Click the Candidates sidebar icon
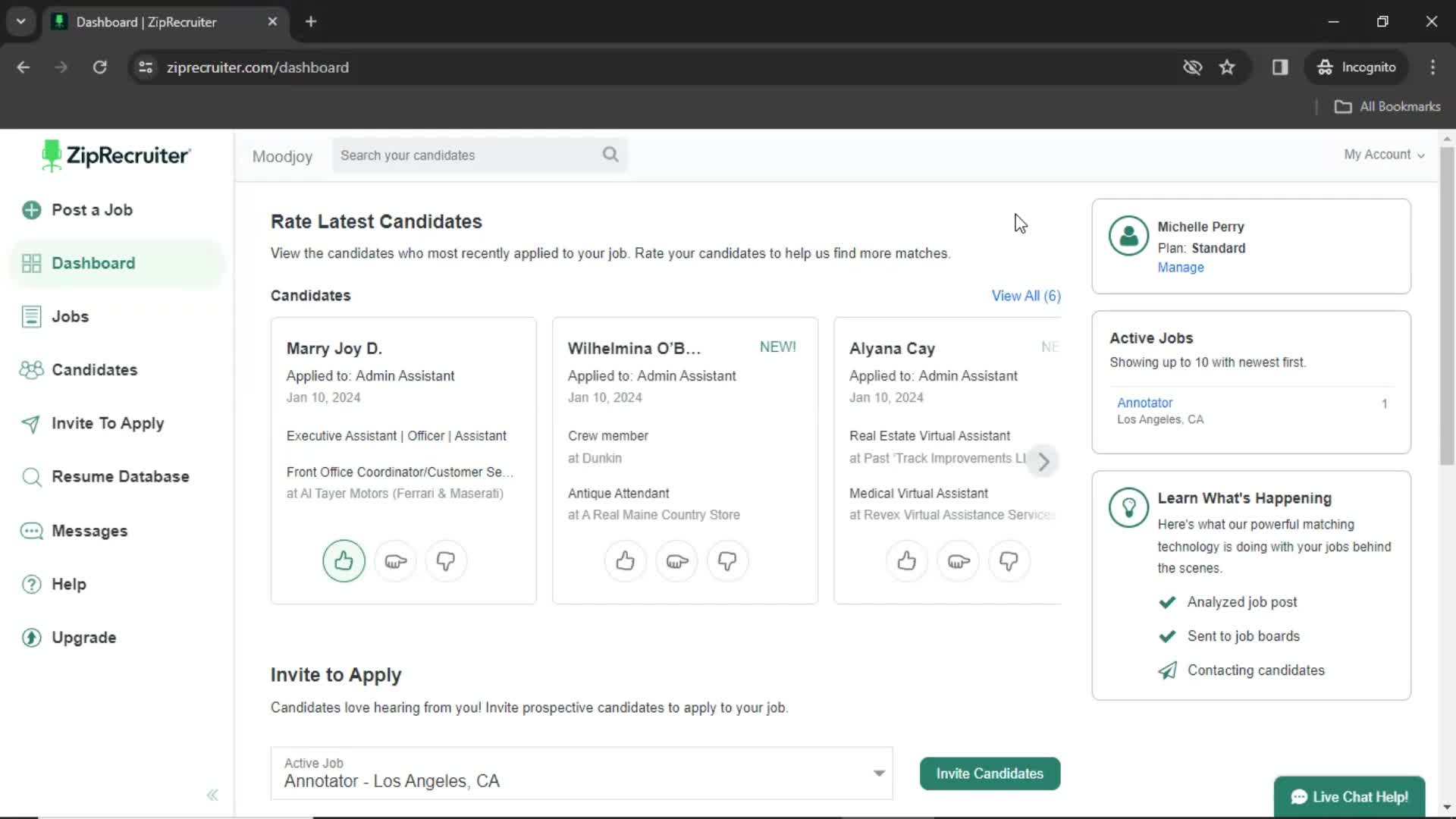Viewport: 1456px width, 819px height. tap(31, 370)
